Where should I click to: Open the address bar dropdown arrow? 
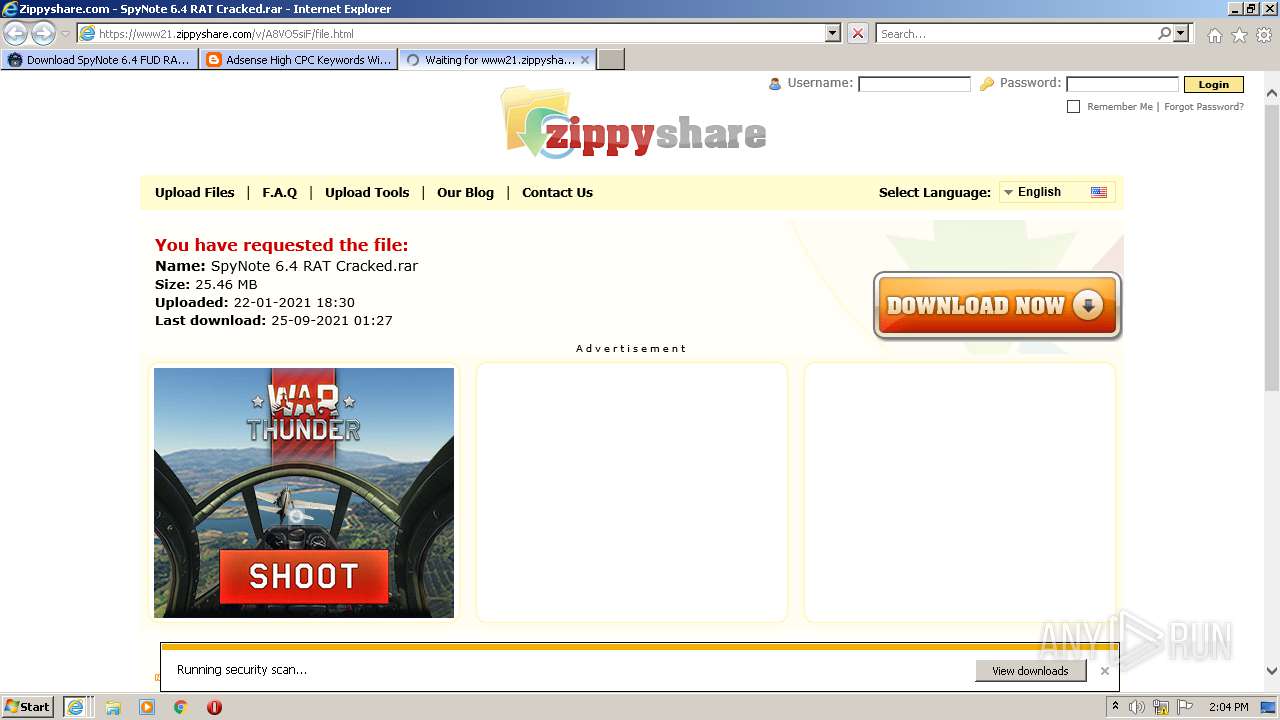[833, 34]
